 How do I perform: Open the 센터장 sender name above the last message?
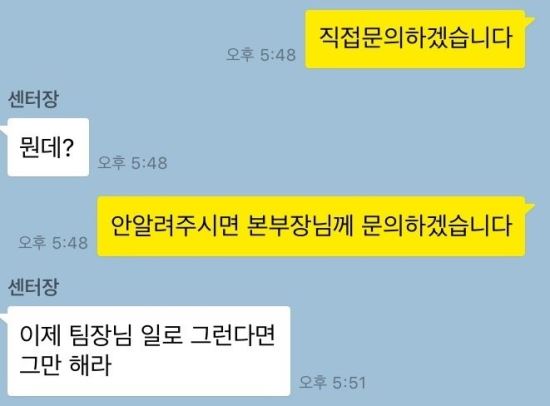[33, 287]
